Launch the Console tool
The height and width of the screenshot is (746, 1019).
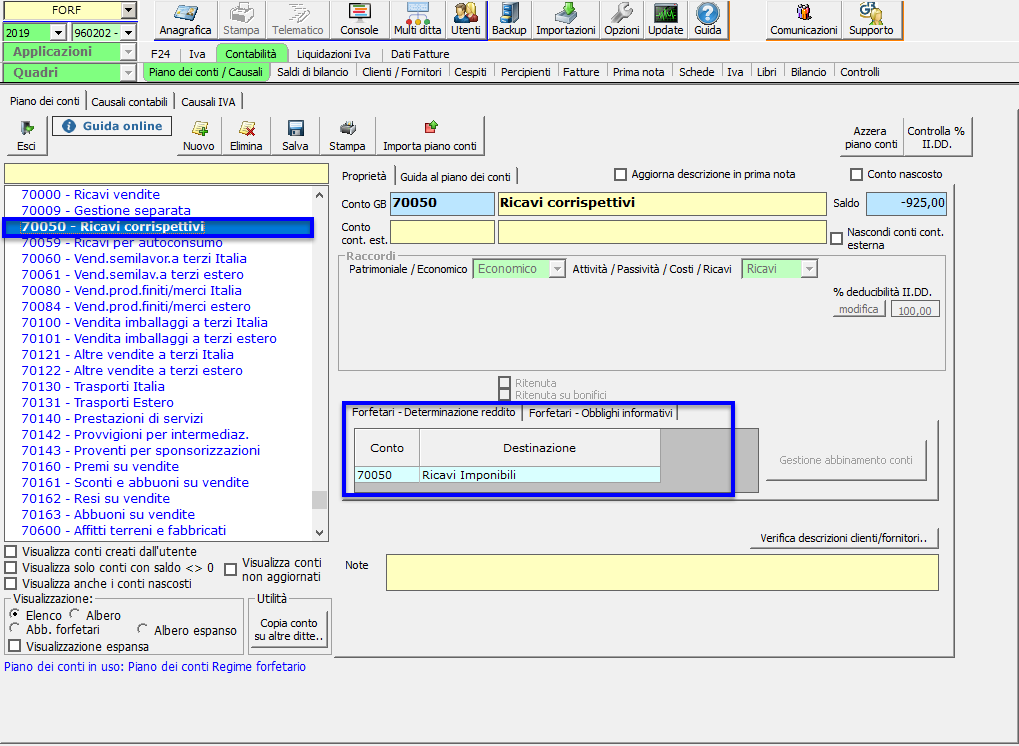(359, 19)
